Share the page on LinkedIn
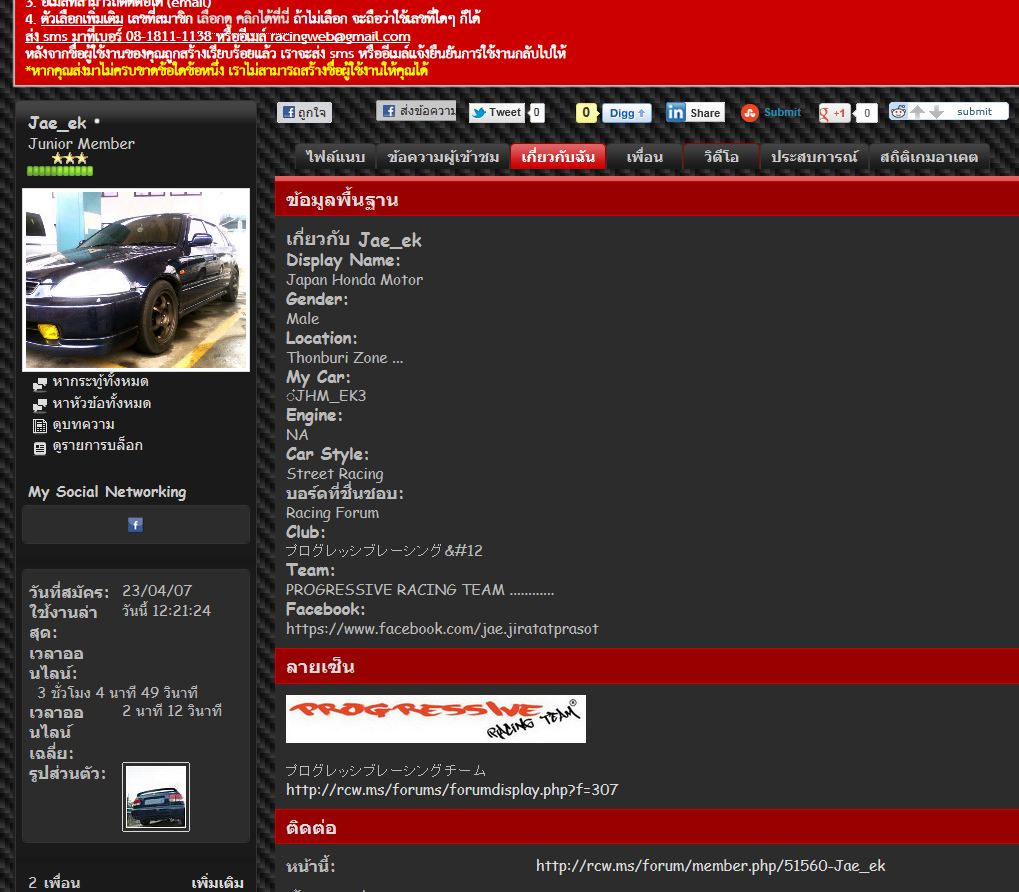Image resolution: width=1019 pixels, height=892 pixels. [x=694, y=113]
